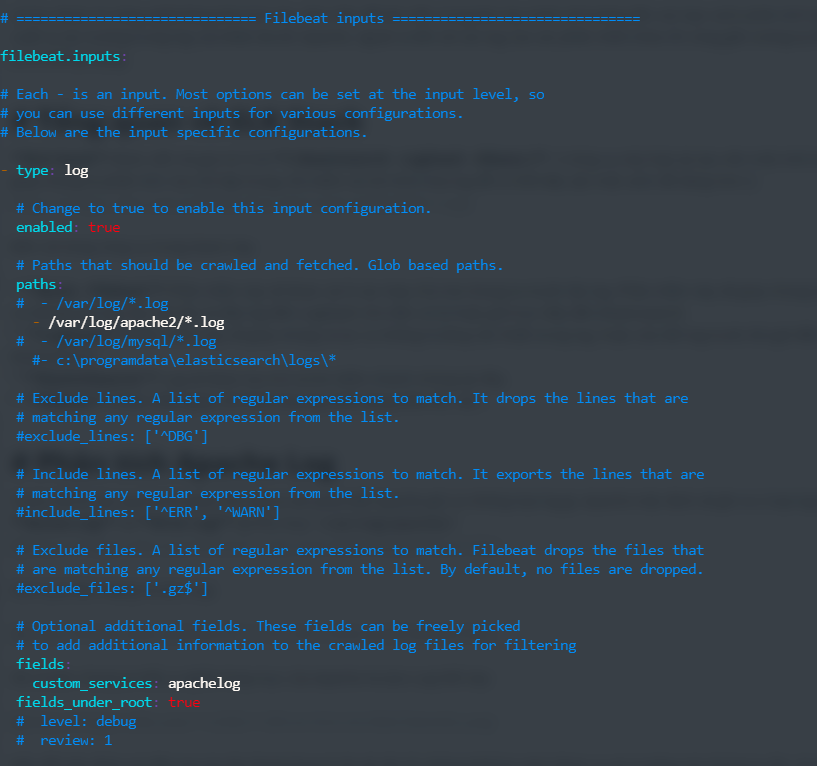
Task: Click the 'filebeat.inputs' key
Action: (x=60, y=56)
